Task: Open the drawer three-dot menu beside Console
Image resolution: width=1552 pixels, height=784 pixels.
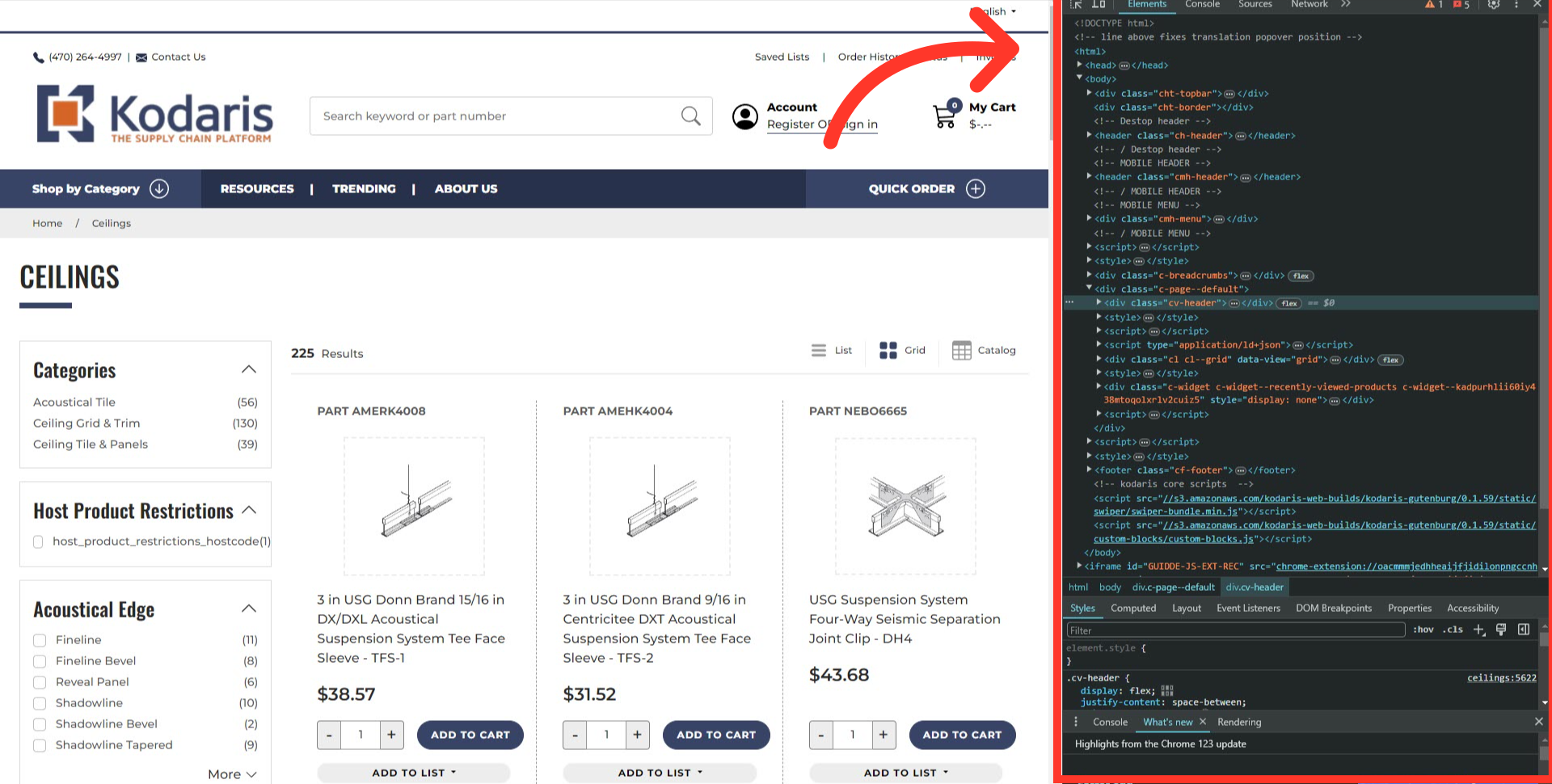Action: point(1076,722)
